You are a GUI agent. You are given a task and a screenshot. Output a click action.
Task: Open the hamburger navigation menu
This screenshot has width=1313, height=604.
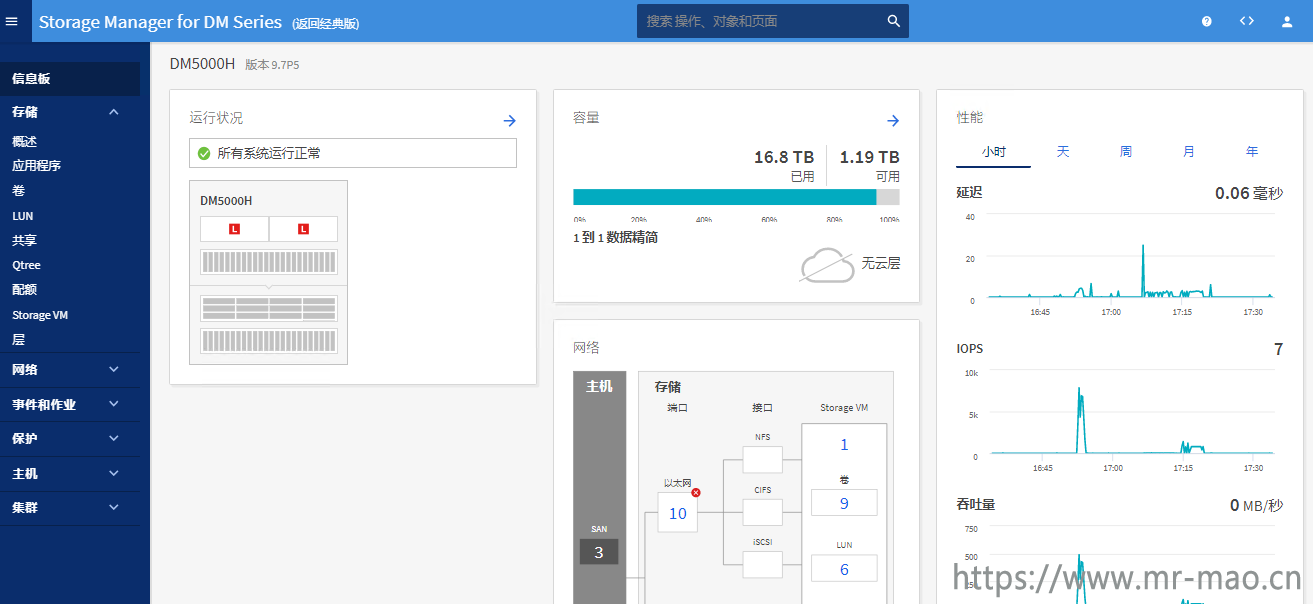[x=12, y=21]
